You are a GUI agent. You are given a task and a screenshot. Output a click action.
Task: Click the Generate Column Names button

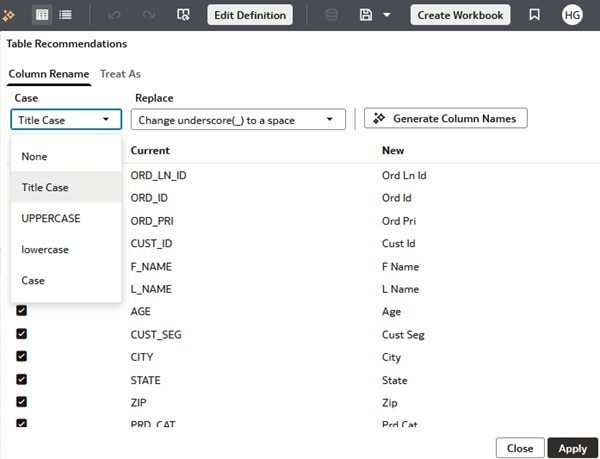pyautogui.click(x=445, y=118)
